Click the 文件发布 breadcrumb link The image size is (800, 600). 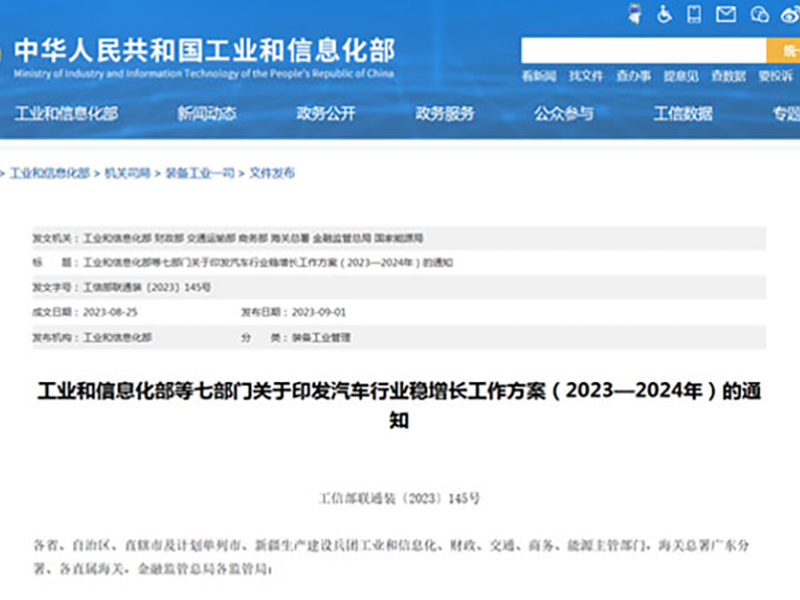click(x=272, y=173)
